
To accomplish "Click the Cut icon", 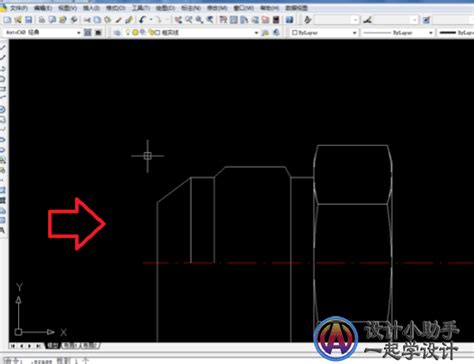I will tap(87, 20).
